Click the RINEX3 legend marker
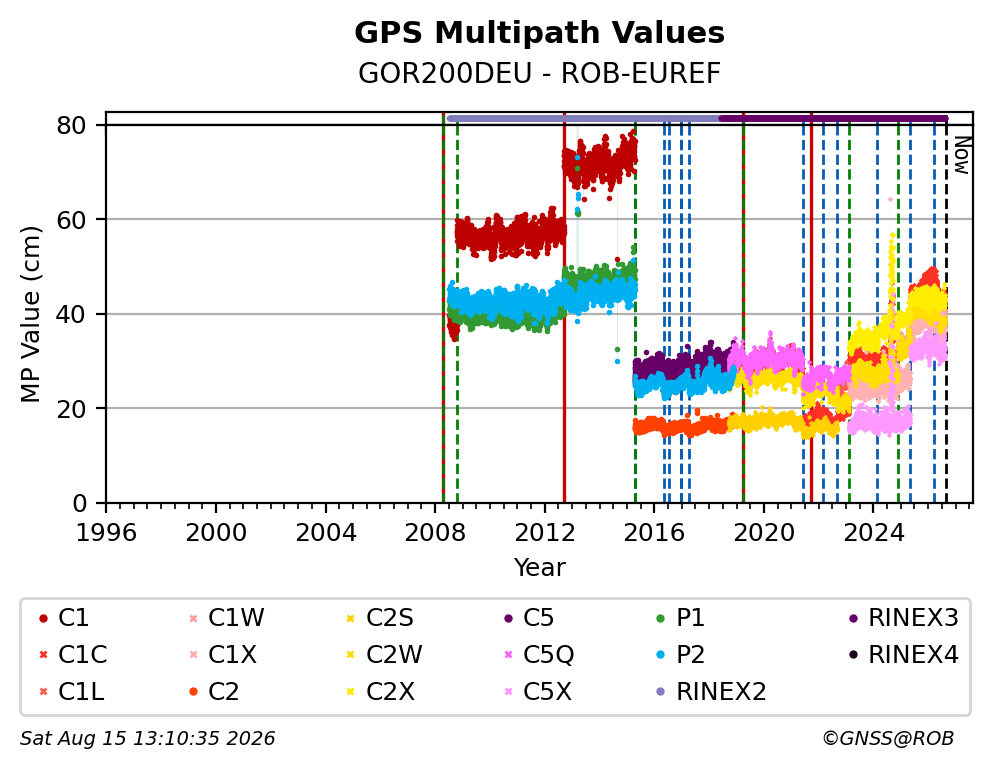Screen dimensions: 992x769 click(x=853, y=618)
